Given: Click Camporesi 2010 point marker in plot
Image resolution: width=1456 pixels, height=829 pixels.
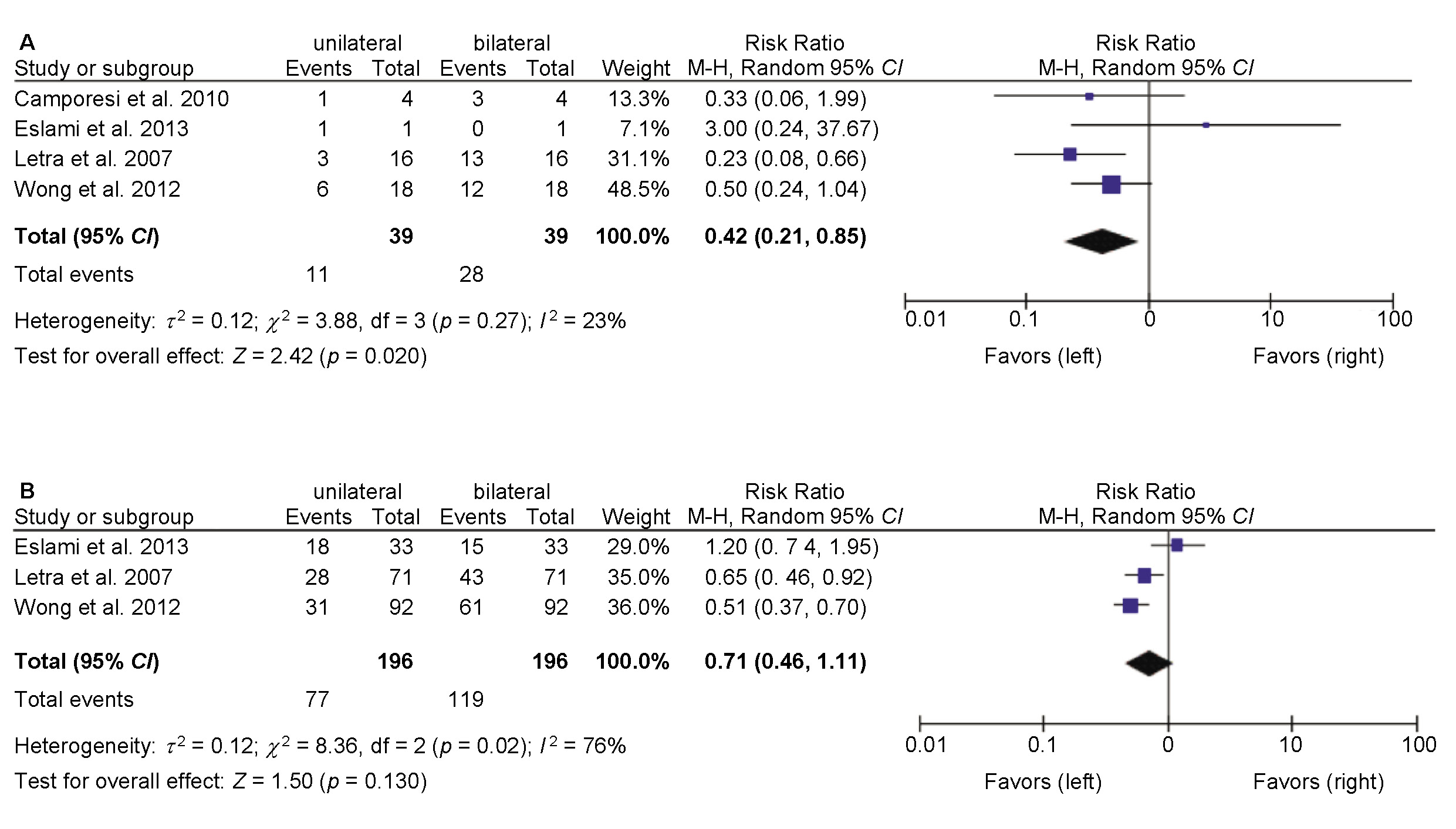Looking at the screenshot, I should [x=1089, y=96].
